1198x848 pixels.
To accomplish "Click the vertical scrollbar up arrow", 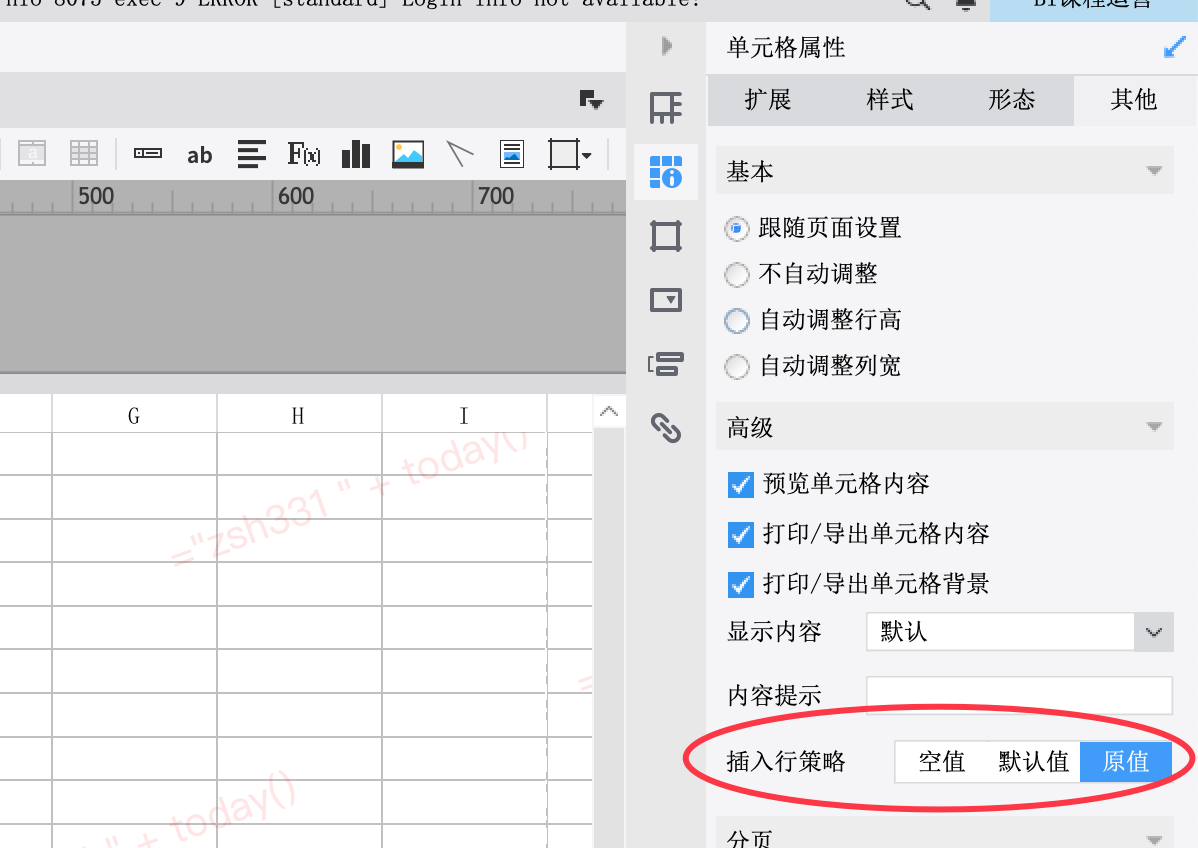I will click(609, 412).
